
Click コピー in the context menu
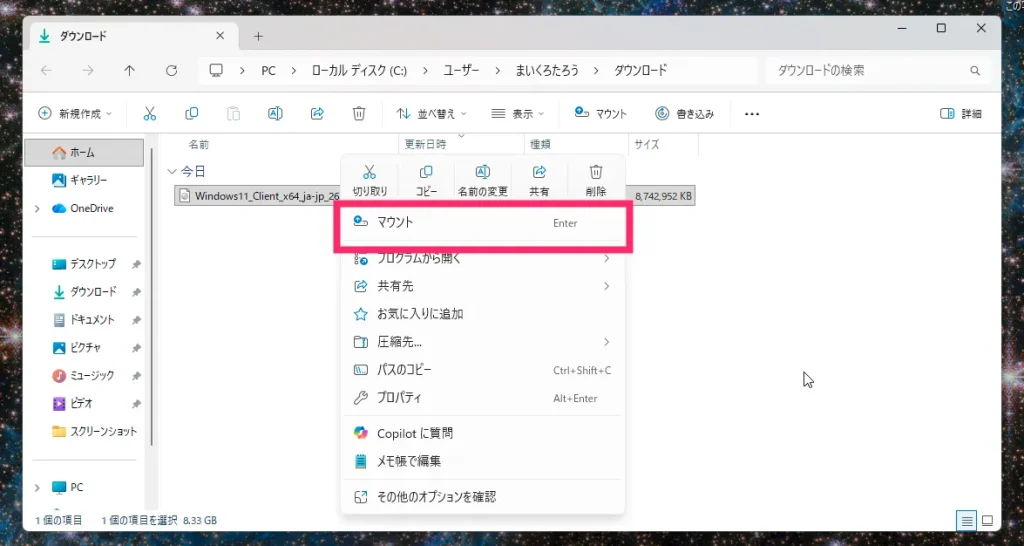426,180
